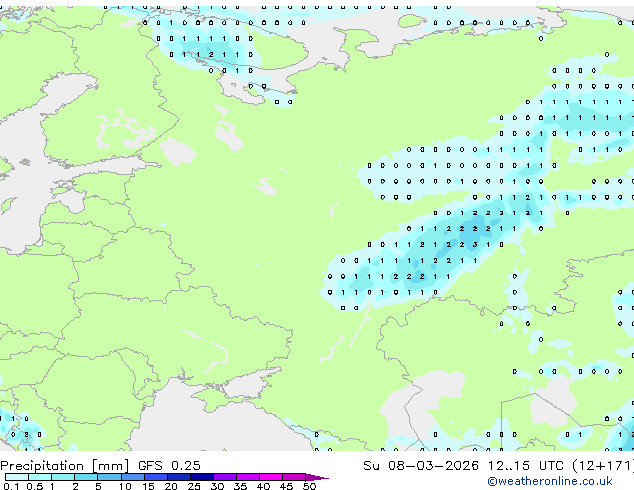Screen dimensions: 634x490
Task: Click the 35–40 mm legend color swatch
Action: [247, 477]
